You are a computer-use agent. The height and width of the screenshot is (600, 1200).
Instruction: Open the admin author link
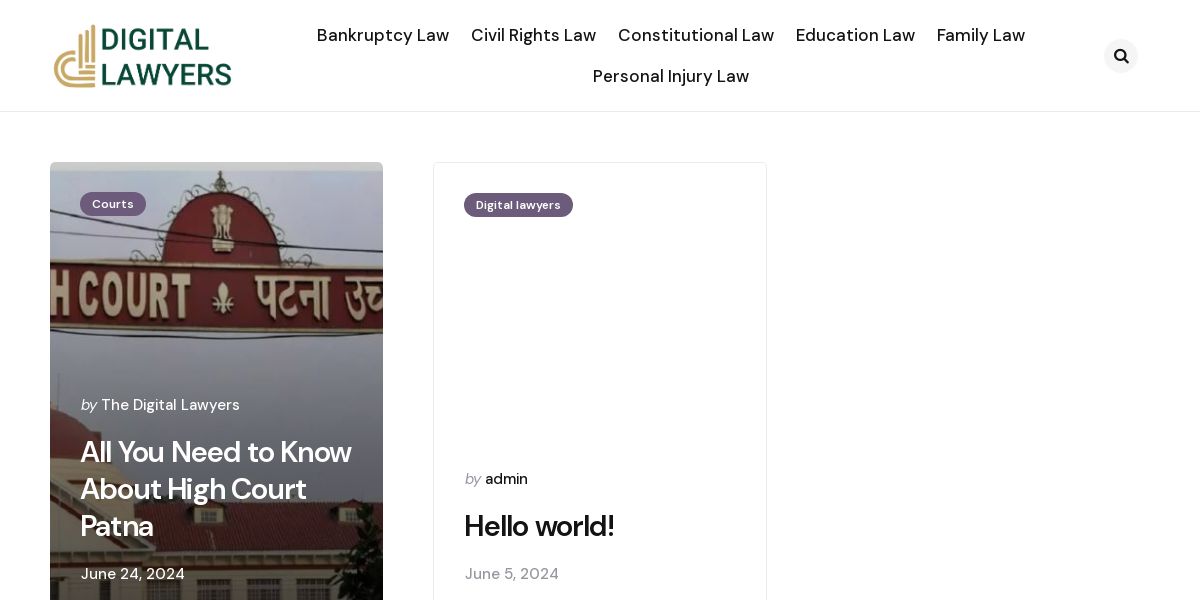pos(506,479)
